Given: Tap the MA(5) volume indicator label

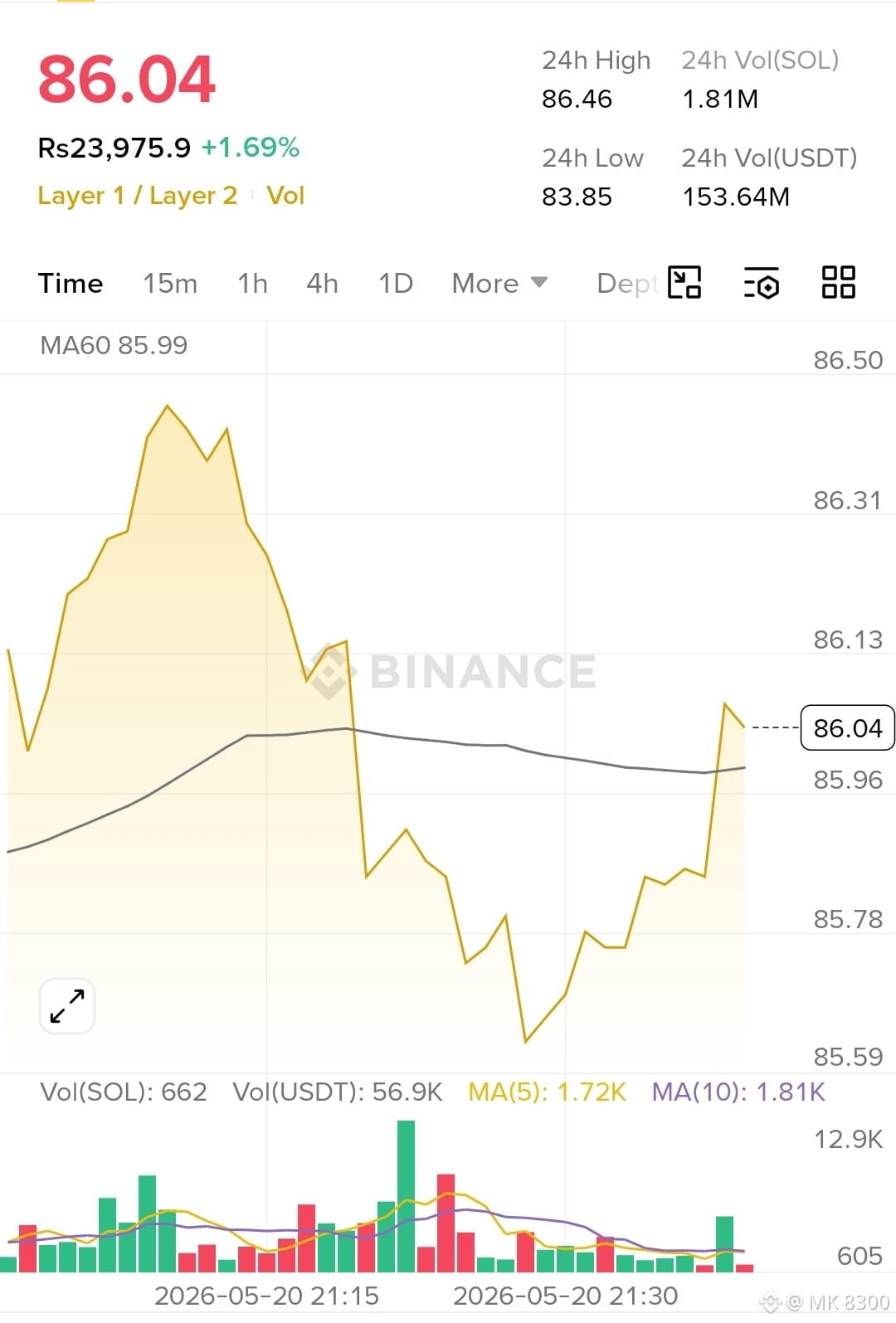Looking at the screenshot, I should [547, 1092].
